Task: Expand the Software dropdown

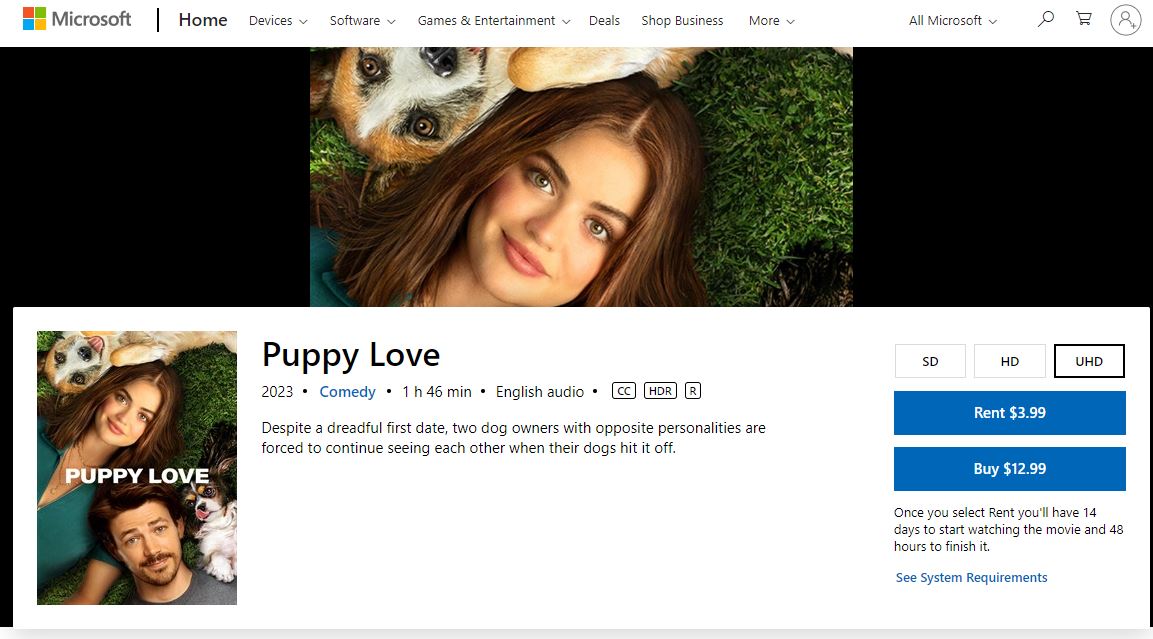Action: pos(361,20)
